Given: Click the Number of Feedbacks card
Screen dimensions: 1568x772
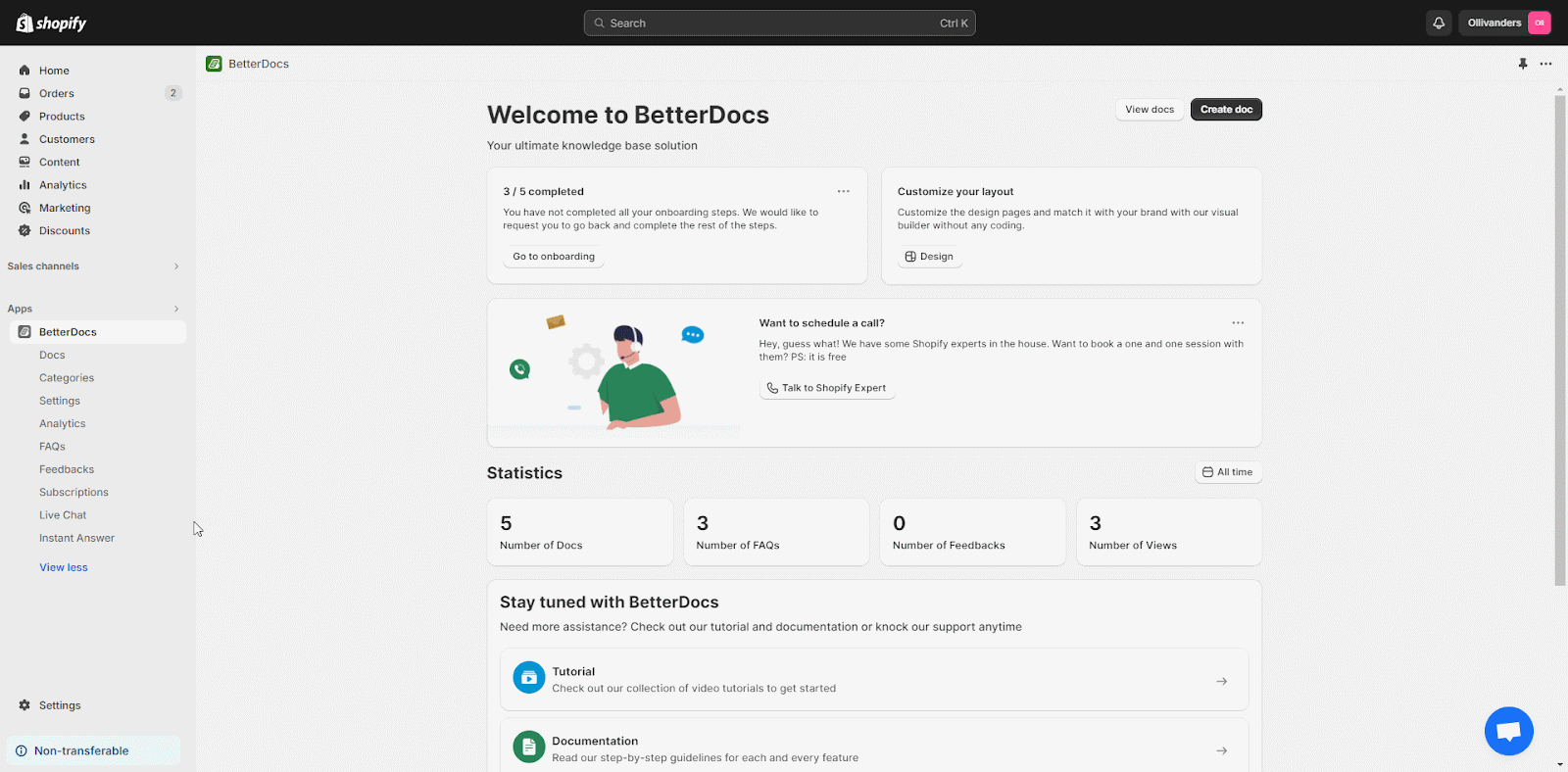Looking at the screenshot, I should point(973,532).
